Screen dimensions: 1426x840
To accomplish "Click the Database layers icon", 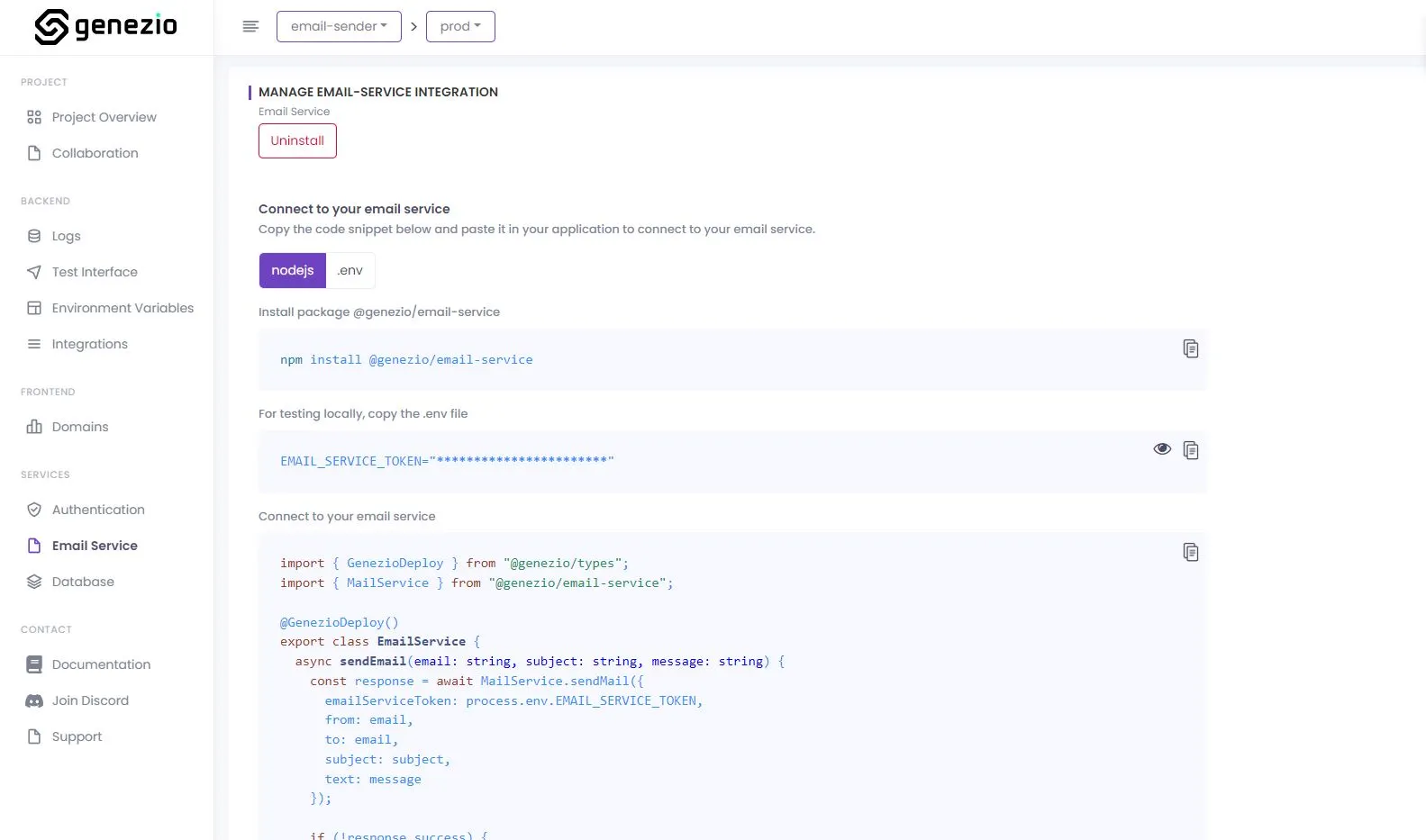I will click(34, 582).
